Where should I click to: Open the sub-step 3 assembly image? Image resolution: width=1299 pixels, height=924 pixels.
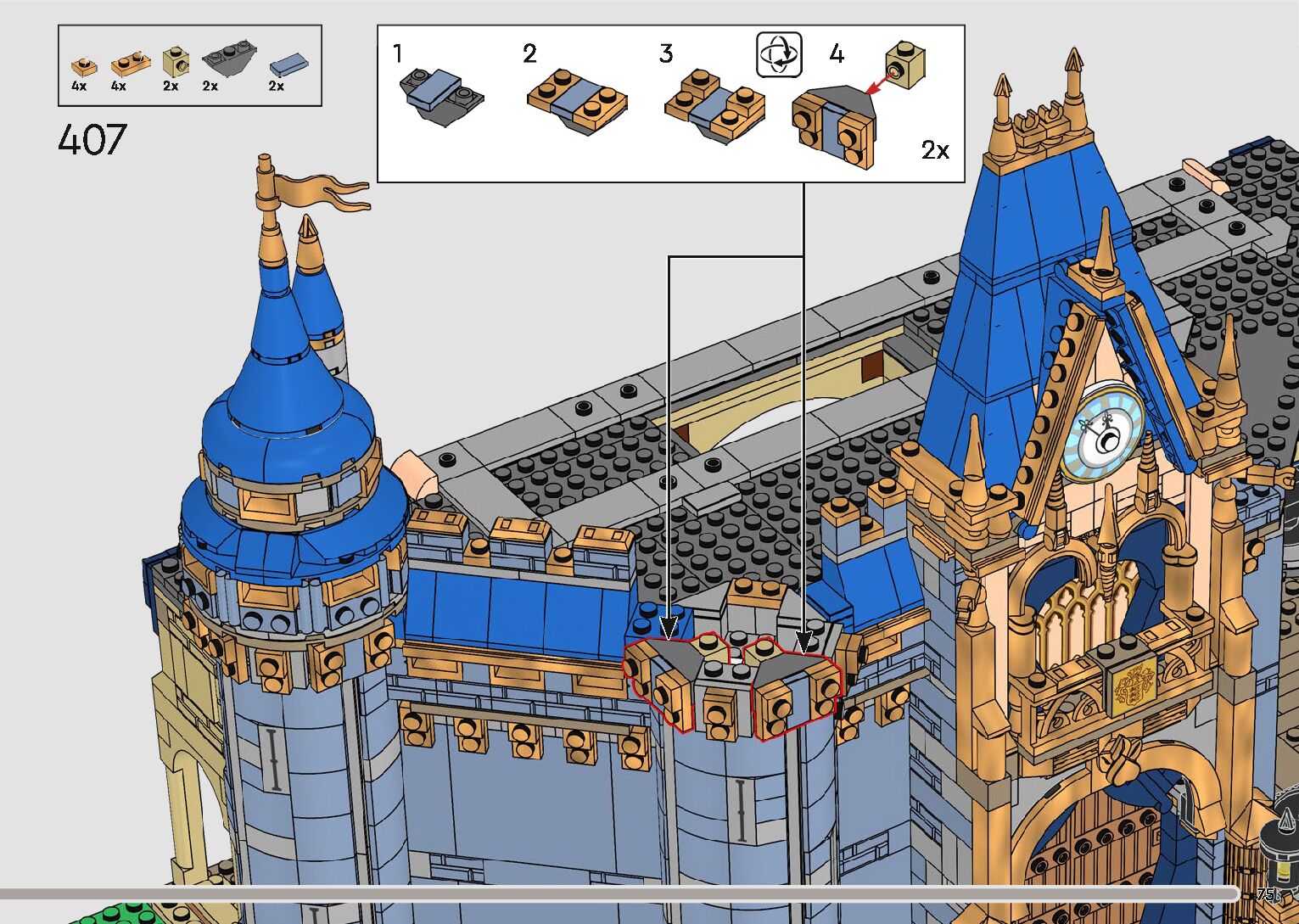714,106
